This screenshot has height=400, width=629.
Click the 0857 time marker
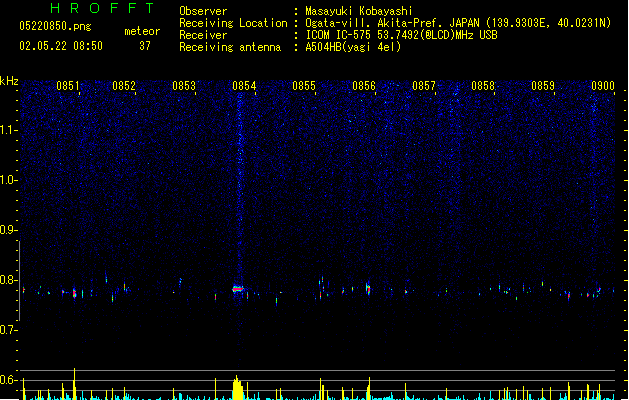point(424,86)
